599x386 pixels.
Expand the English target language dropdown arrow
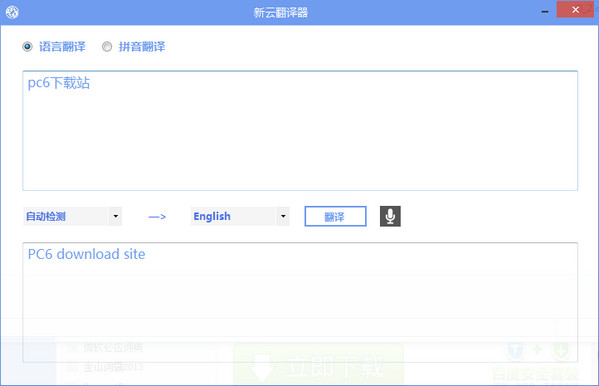(x=283, y=216)
